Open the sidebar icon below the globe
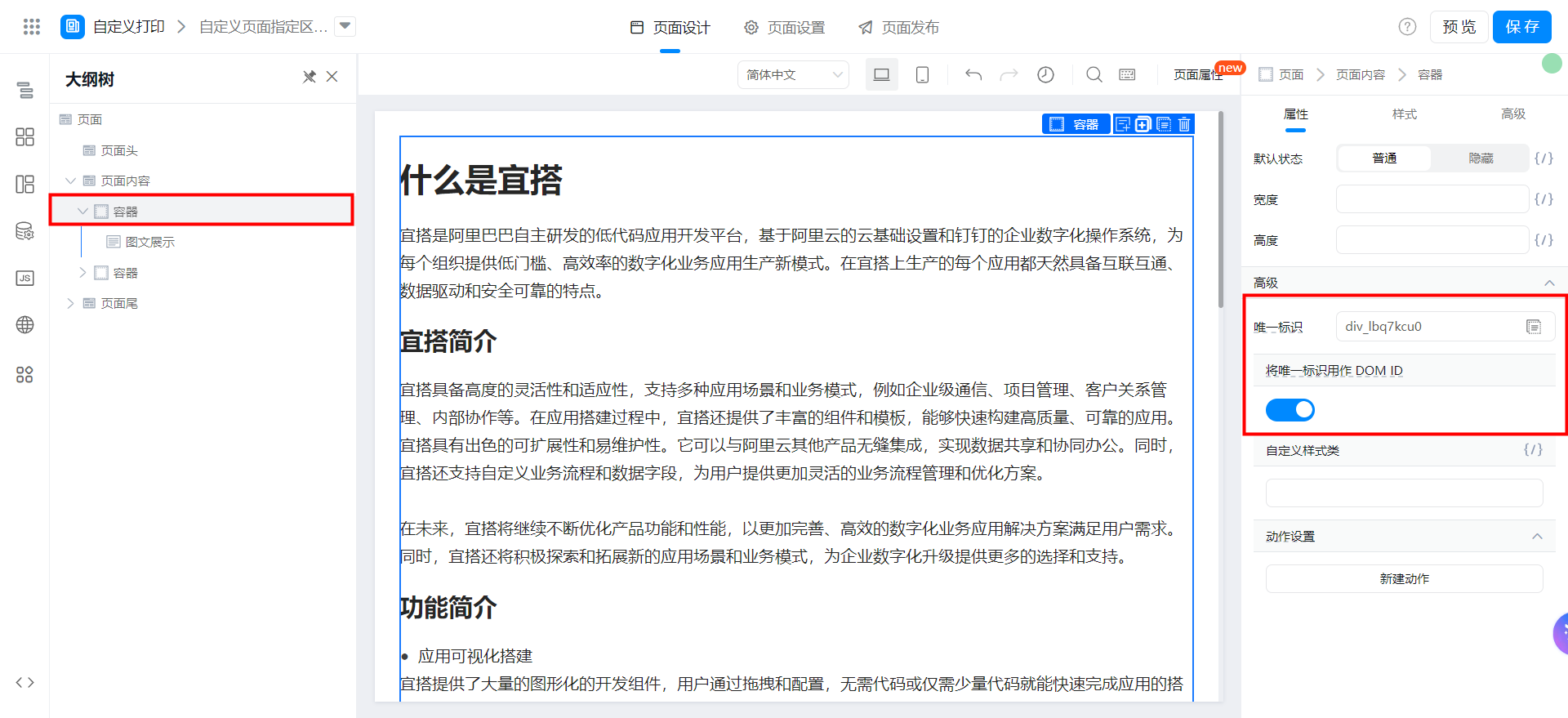 click(x=25, y=374)
